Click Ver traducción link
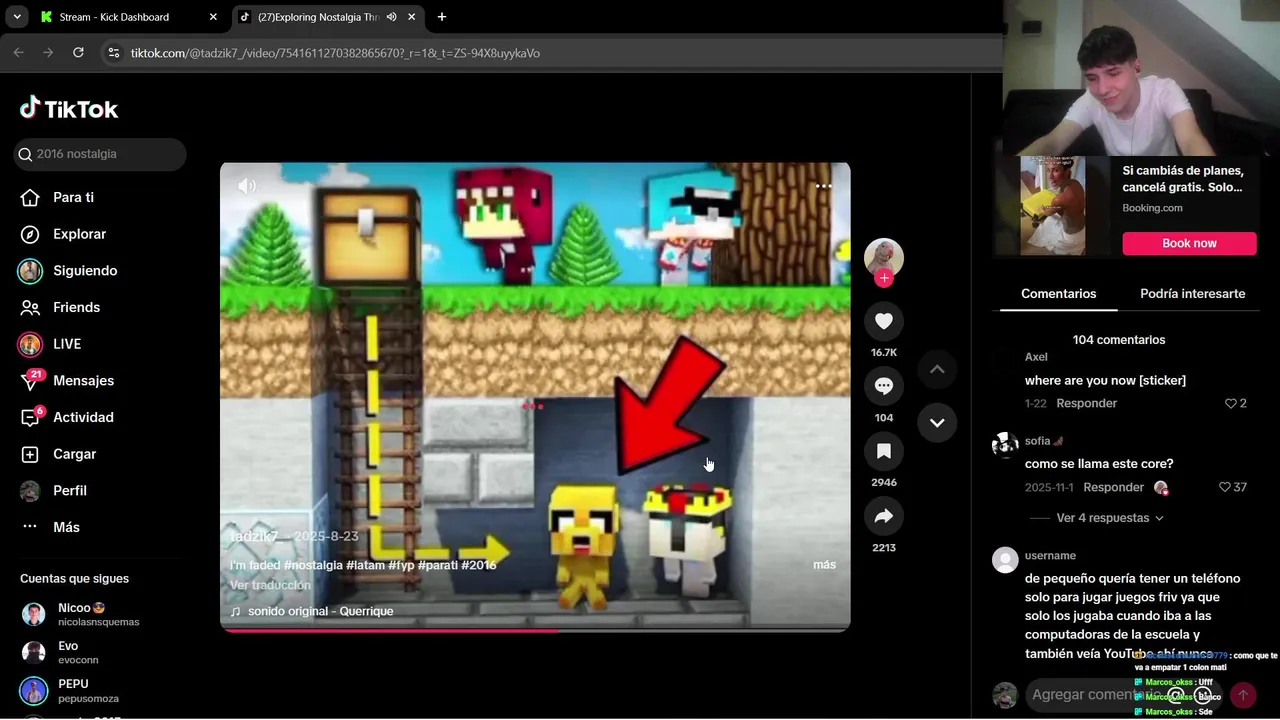This screenshot has height=720, width=1280. 270,585
